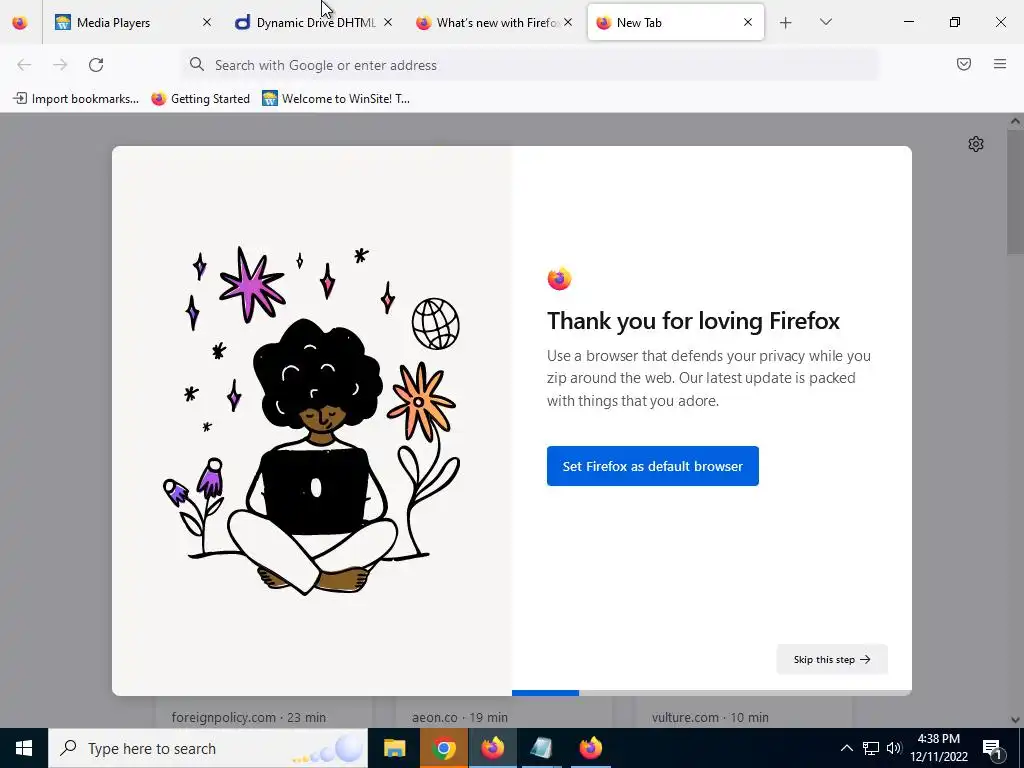Screen dimensions: 1024x768
Task: Close the New Tab tab
Action: click(748, 22)
